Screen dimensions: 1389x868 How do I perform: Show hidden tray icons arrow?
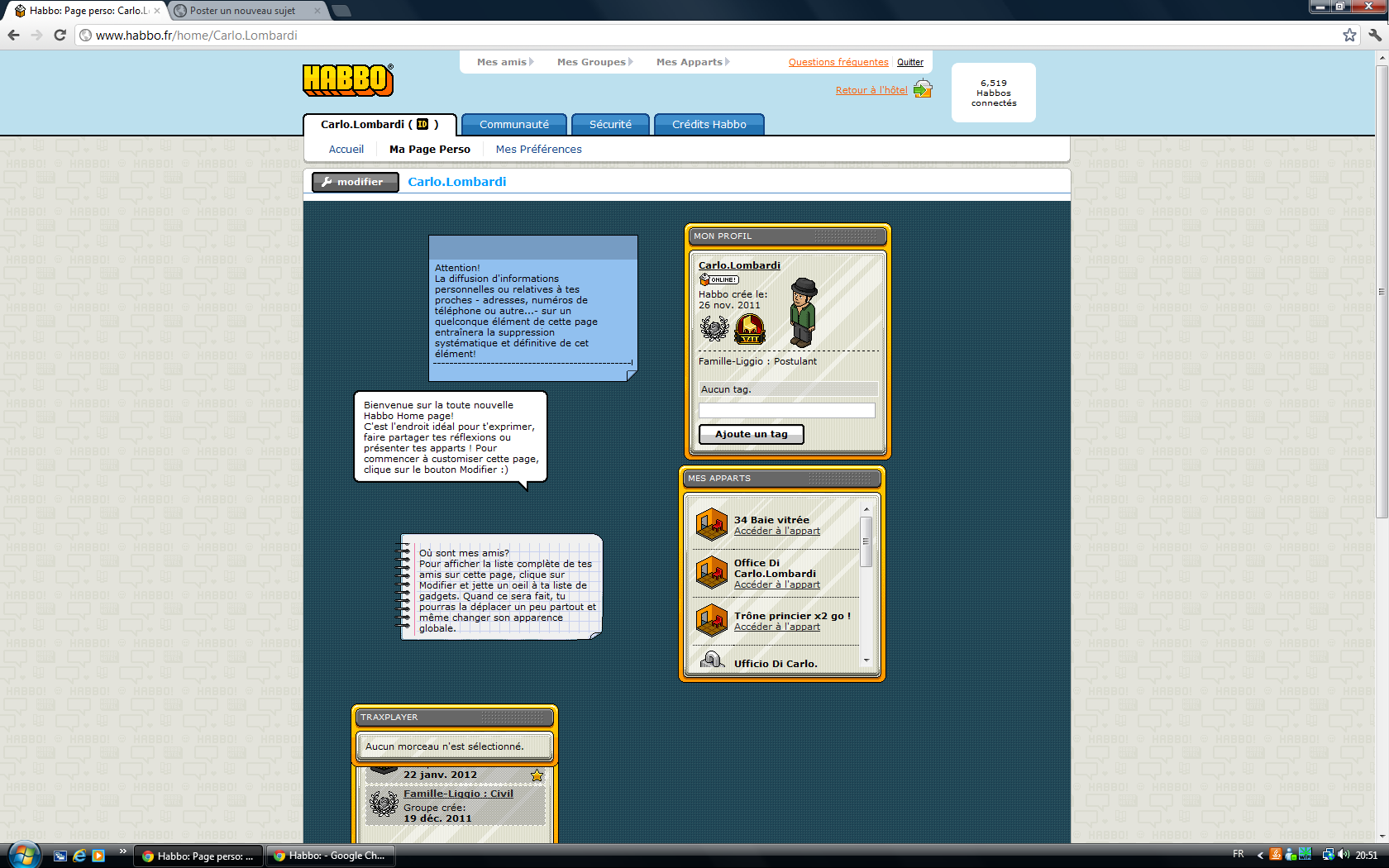[1260, 856]
